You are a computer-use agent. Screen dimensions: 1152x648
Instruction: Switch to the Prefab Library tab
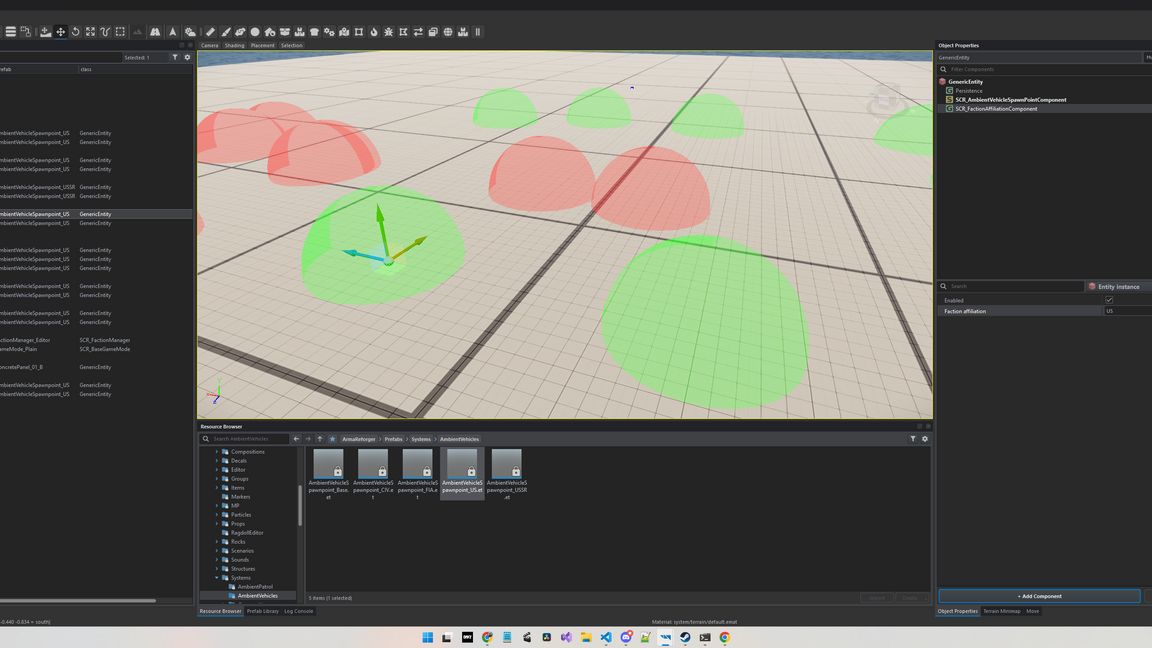tap(262, 611)
